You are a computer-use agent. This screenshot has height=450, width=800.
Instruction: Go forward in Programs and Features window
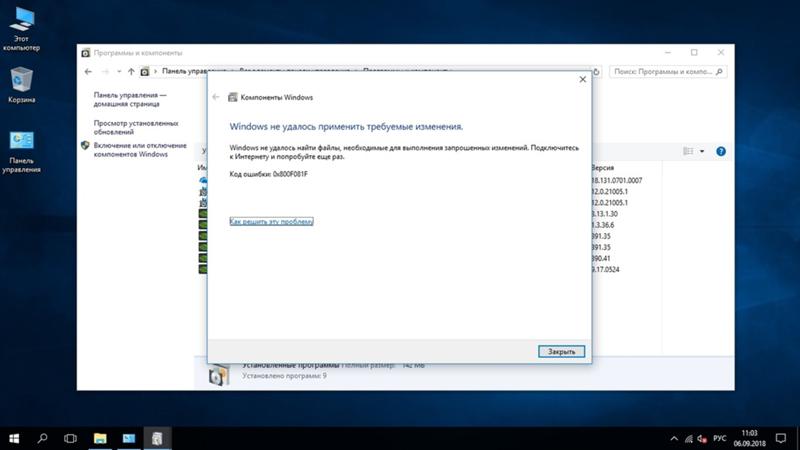[x=105, y=71]
